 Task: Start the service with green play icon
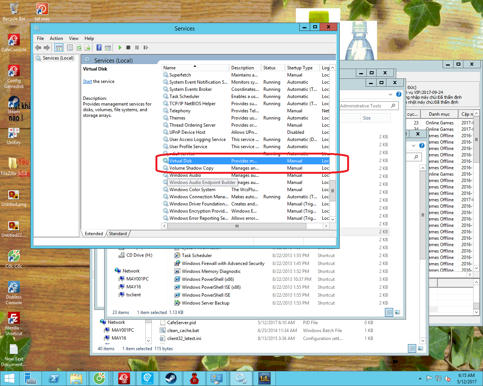[x=120, y=48]
